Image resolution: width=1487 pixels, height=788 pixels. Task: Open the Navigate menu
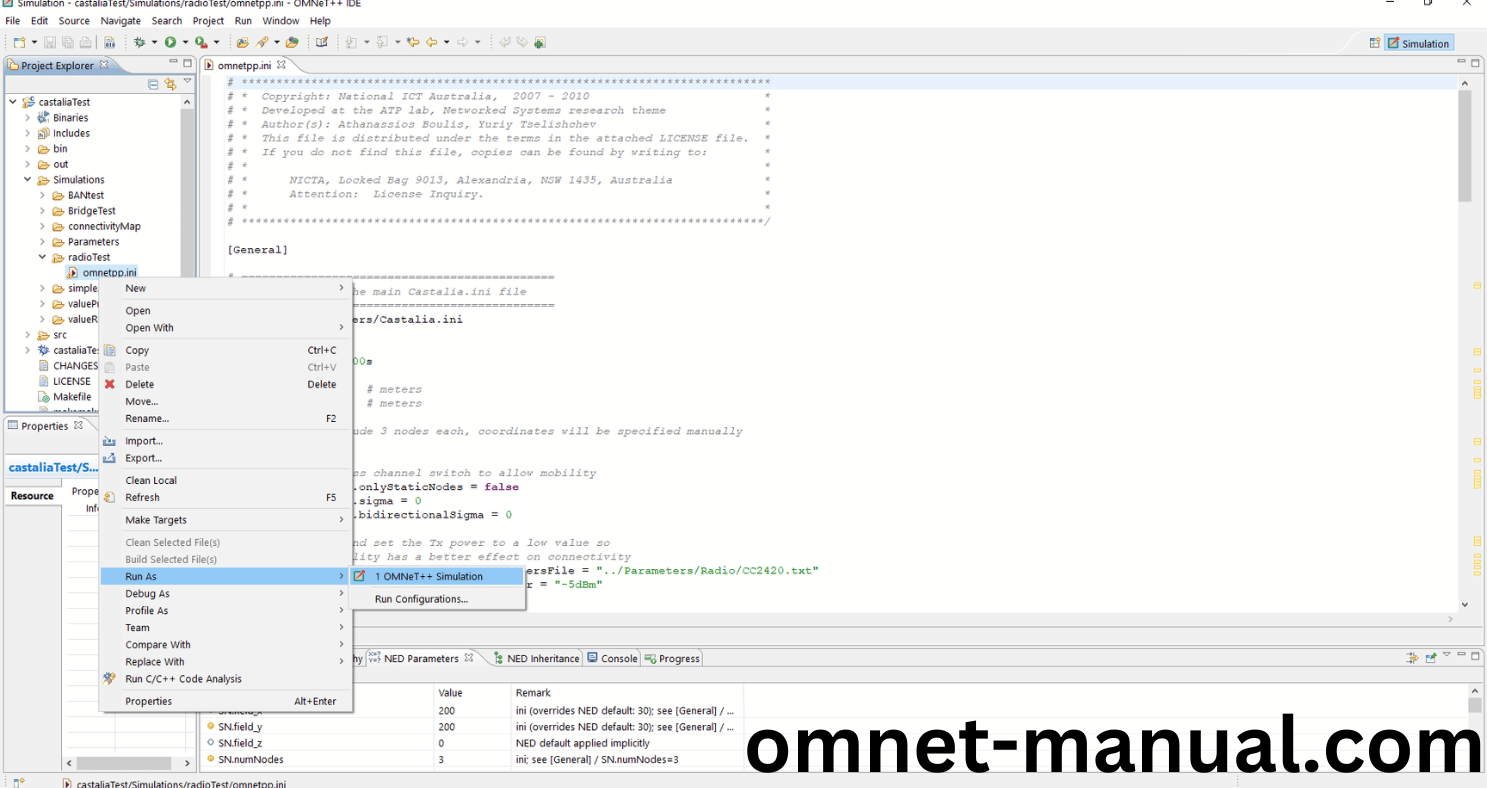pos(121,20)
